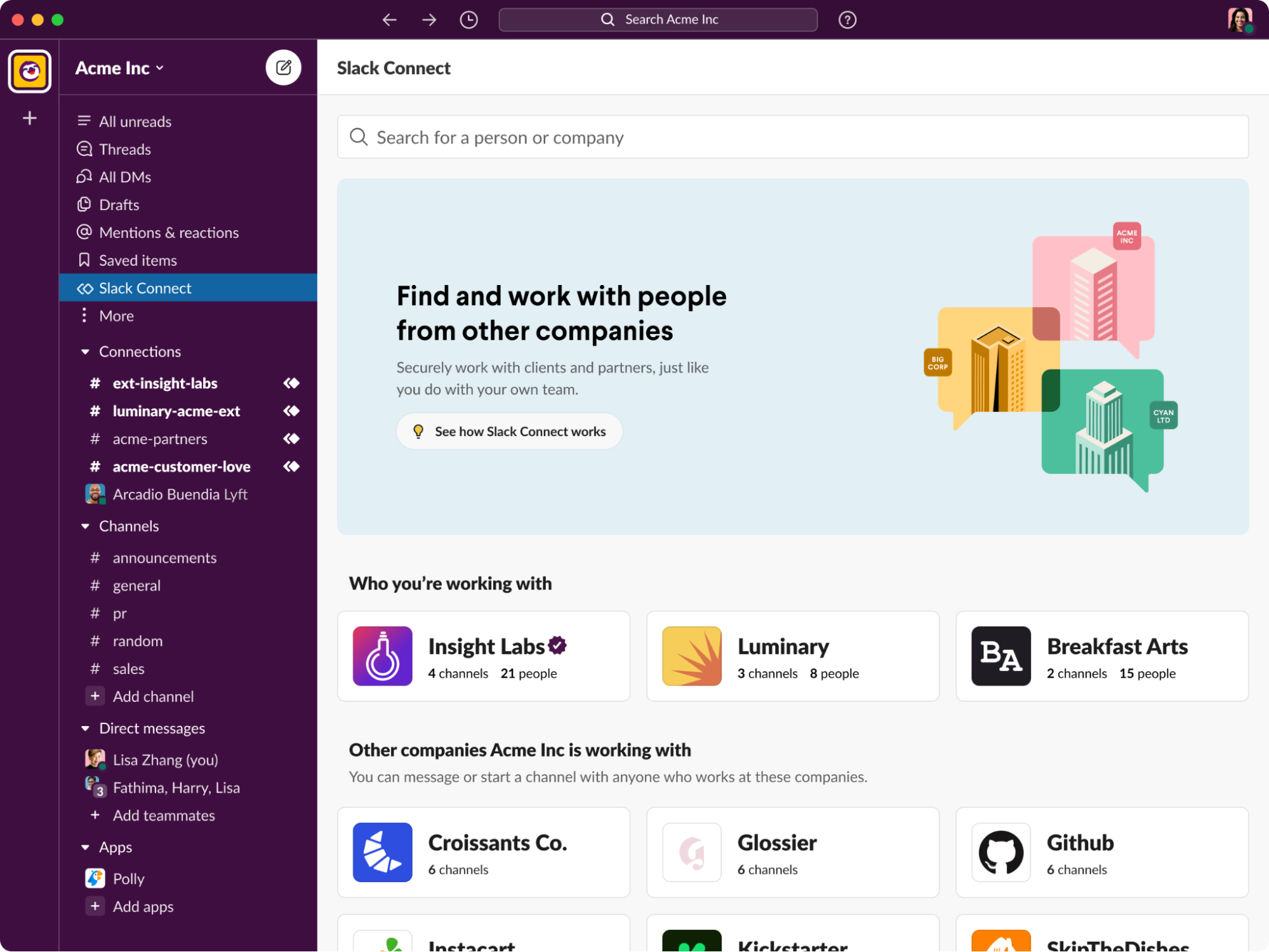Click See how Slack Connect works
Image resolution: width=1269 pixels, height=952 pixels.
[509, 432]
